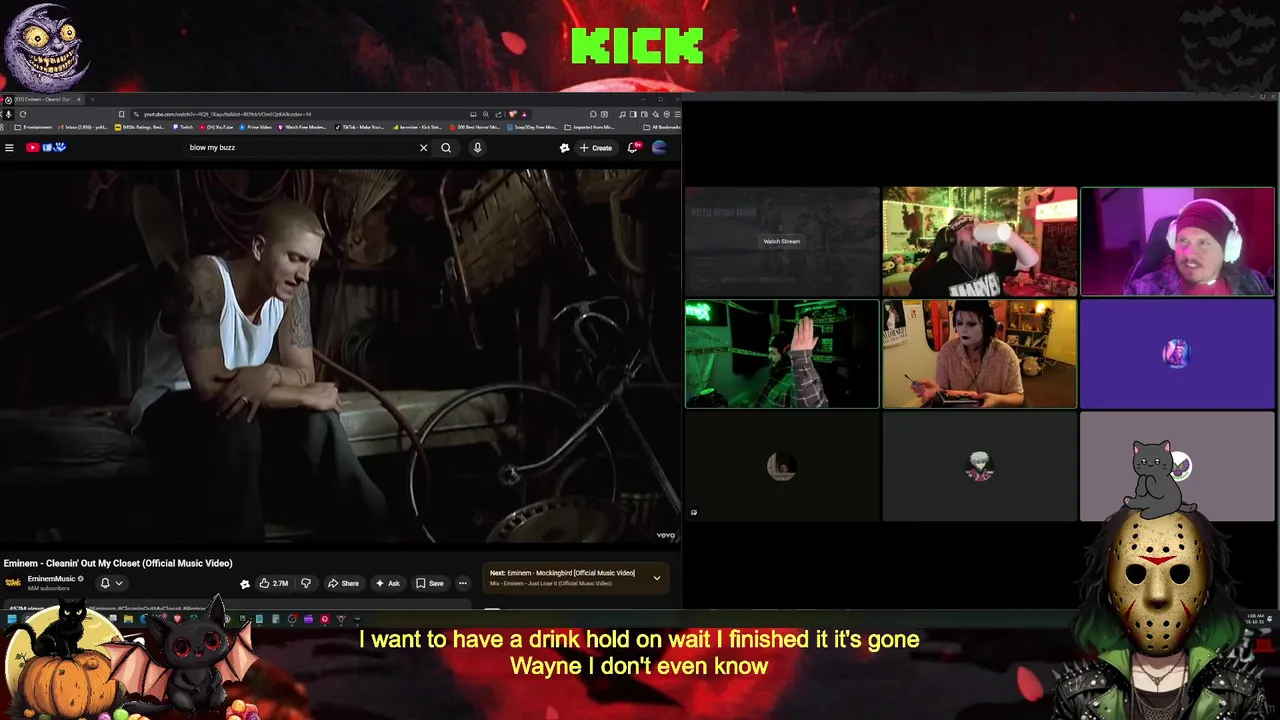Click the EminemMusic channel avatar
1280x720 pixels.
click(x=13, y=583)
